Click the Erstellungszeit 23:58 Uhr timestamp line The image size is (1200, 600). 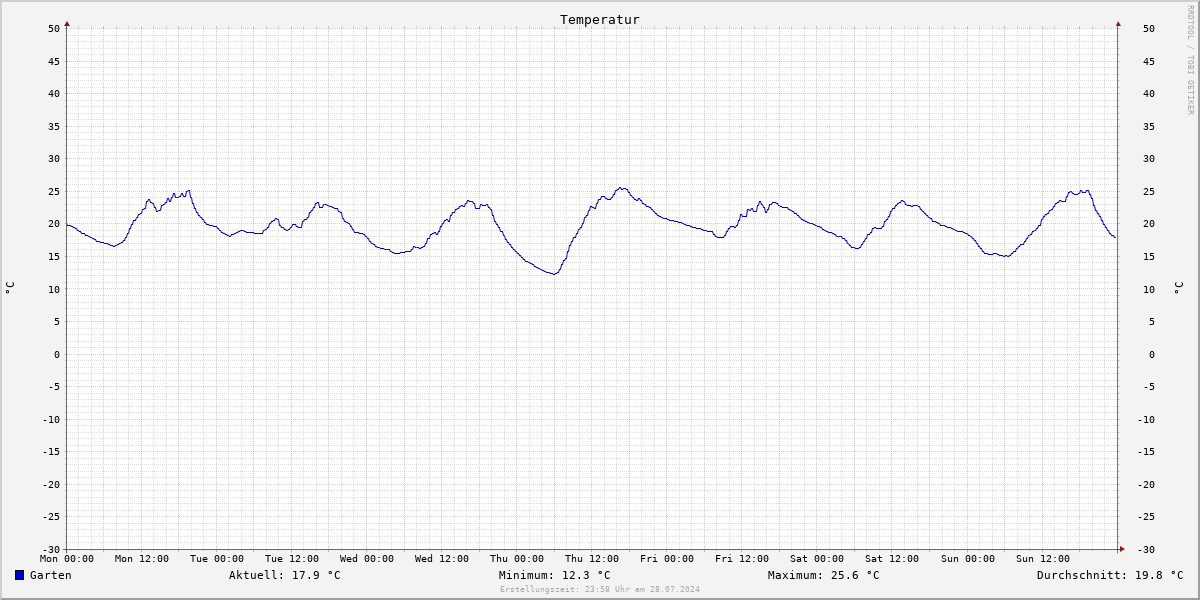(x=600, y=589)
